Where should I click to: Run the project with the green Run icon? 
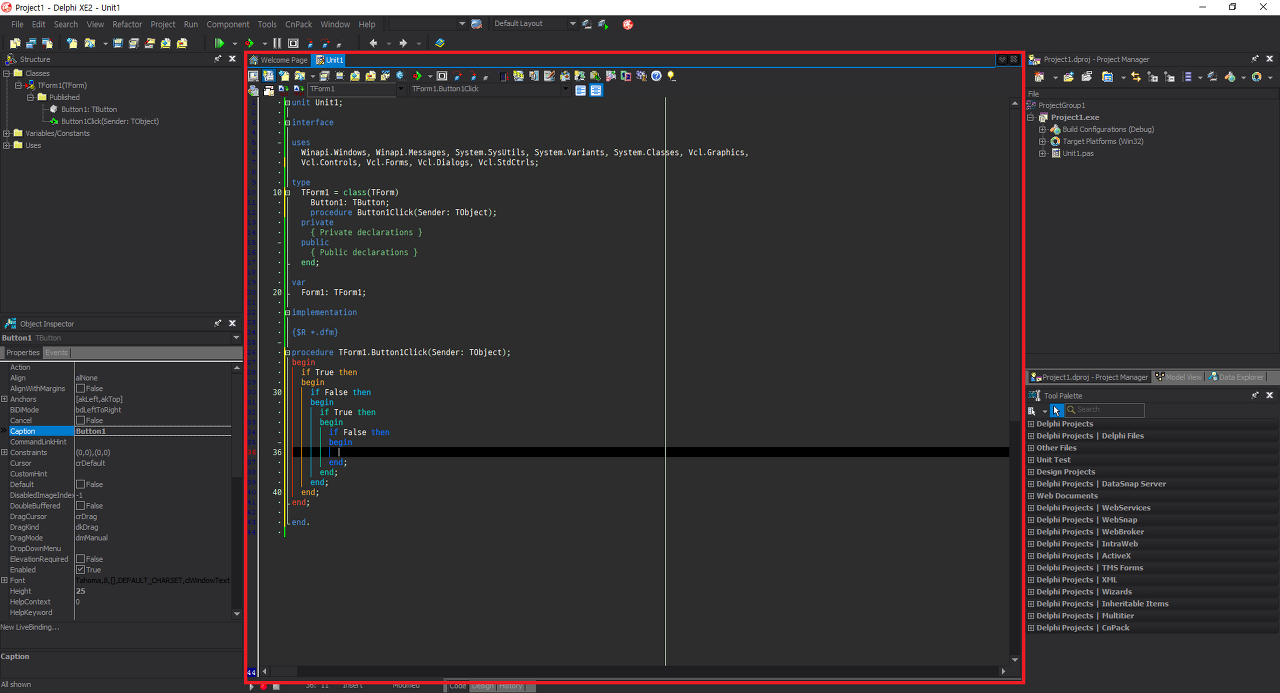pos(220,43)
